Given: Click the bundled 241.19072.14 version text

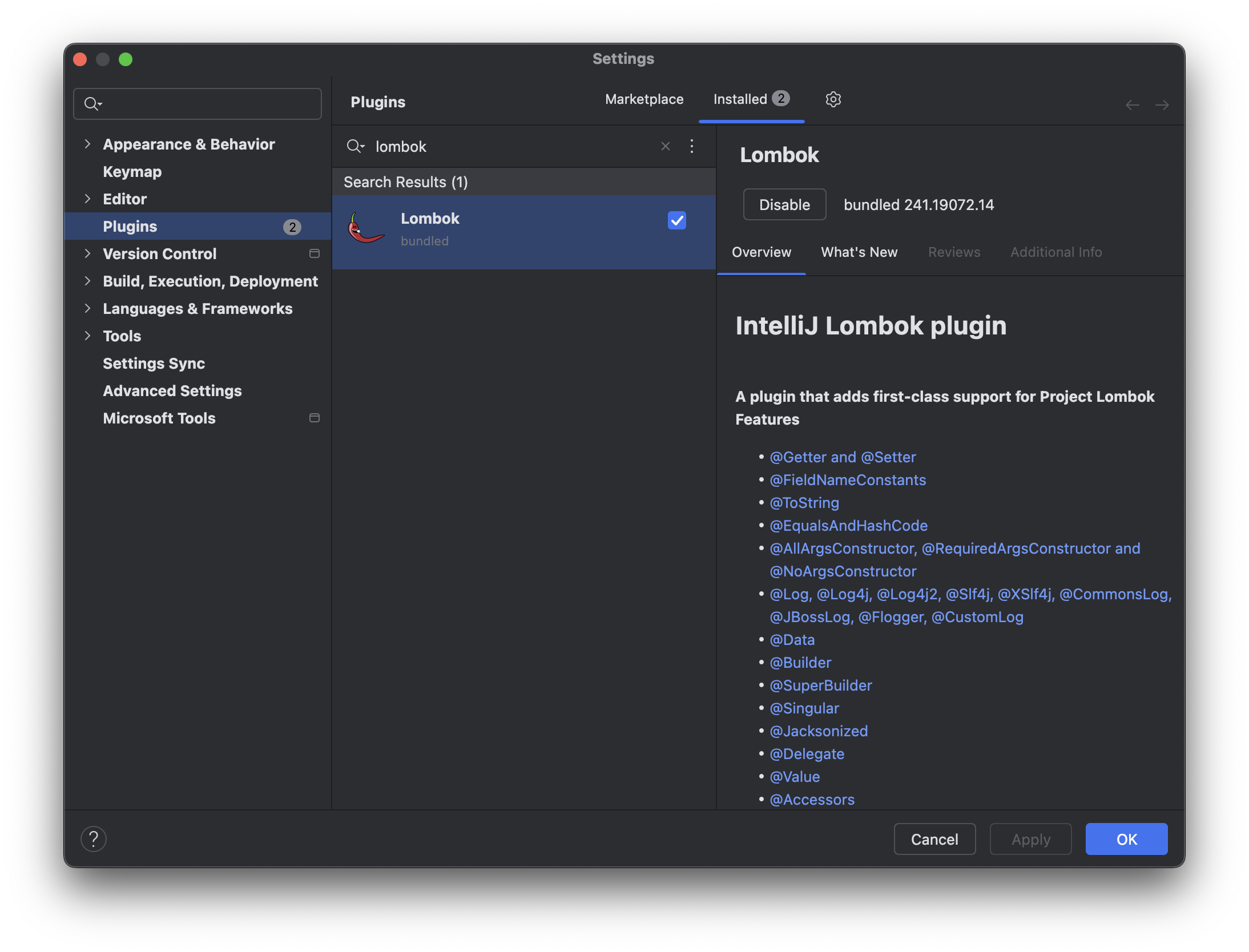Looking at the screenshot, I should tap(918, 205).
